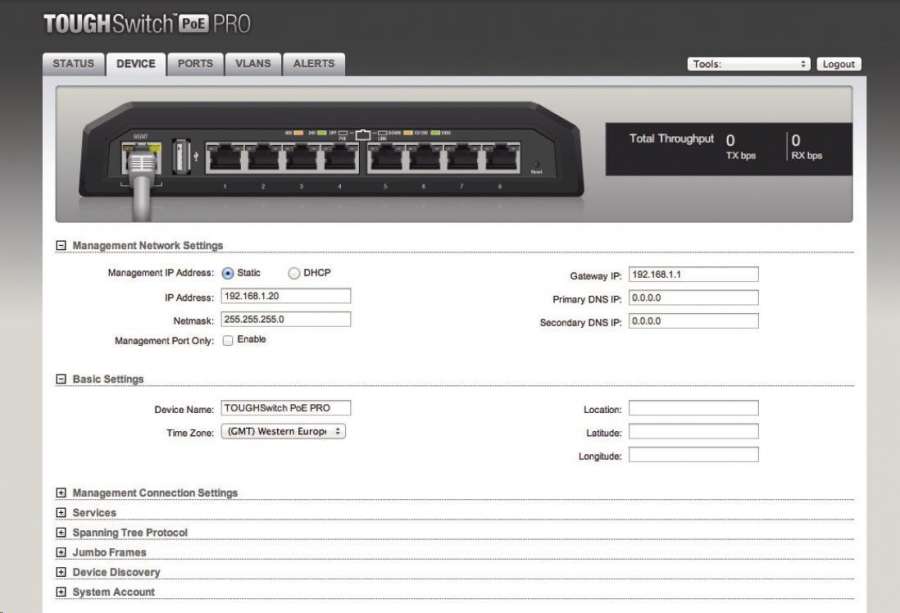Click the Netmask input field
900x613 pixels.
(x=286, y=319)
